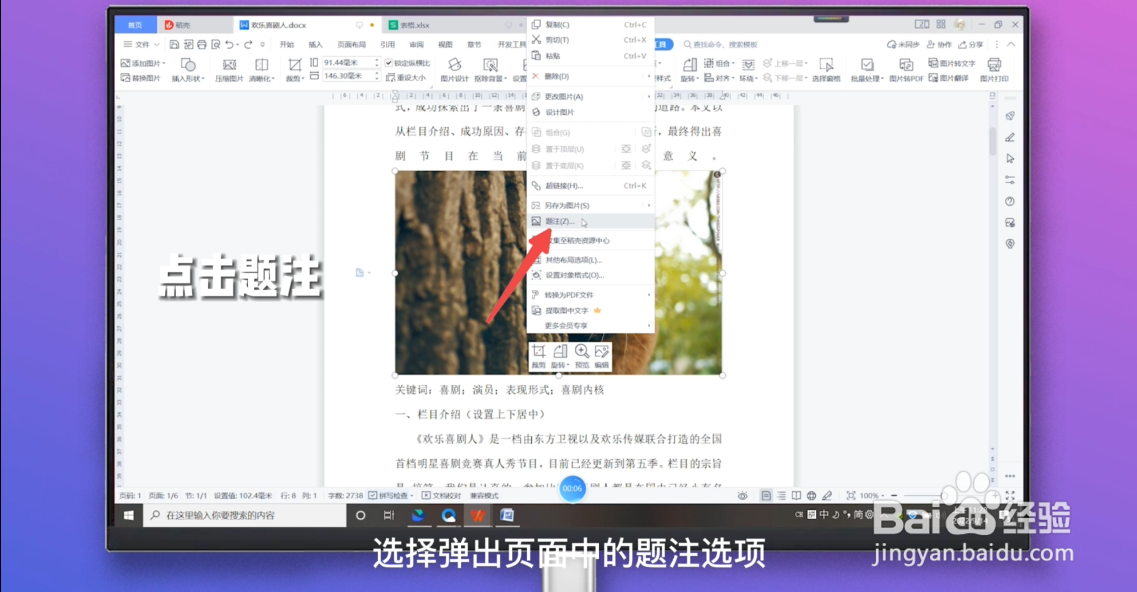This screenshot has height=592, width=1137.
Task: Toggle 拼写检查 in the status bar
Action: (390, 496)
